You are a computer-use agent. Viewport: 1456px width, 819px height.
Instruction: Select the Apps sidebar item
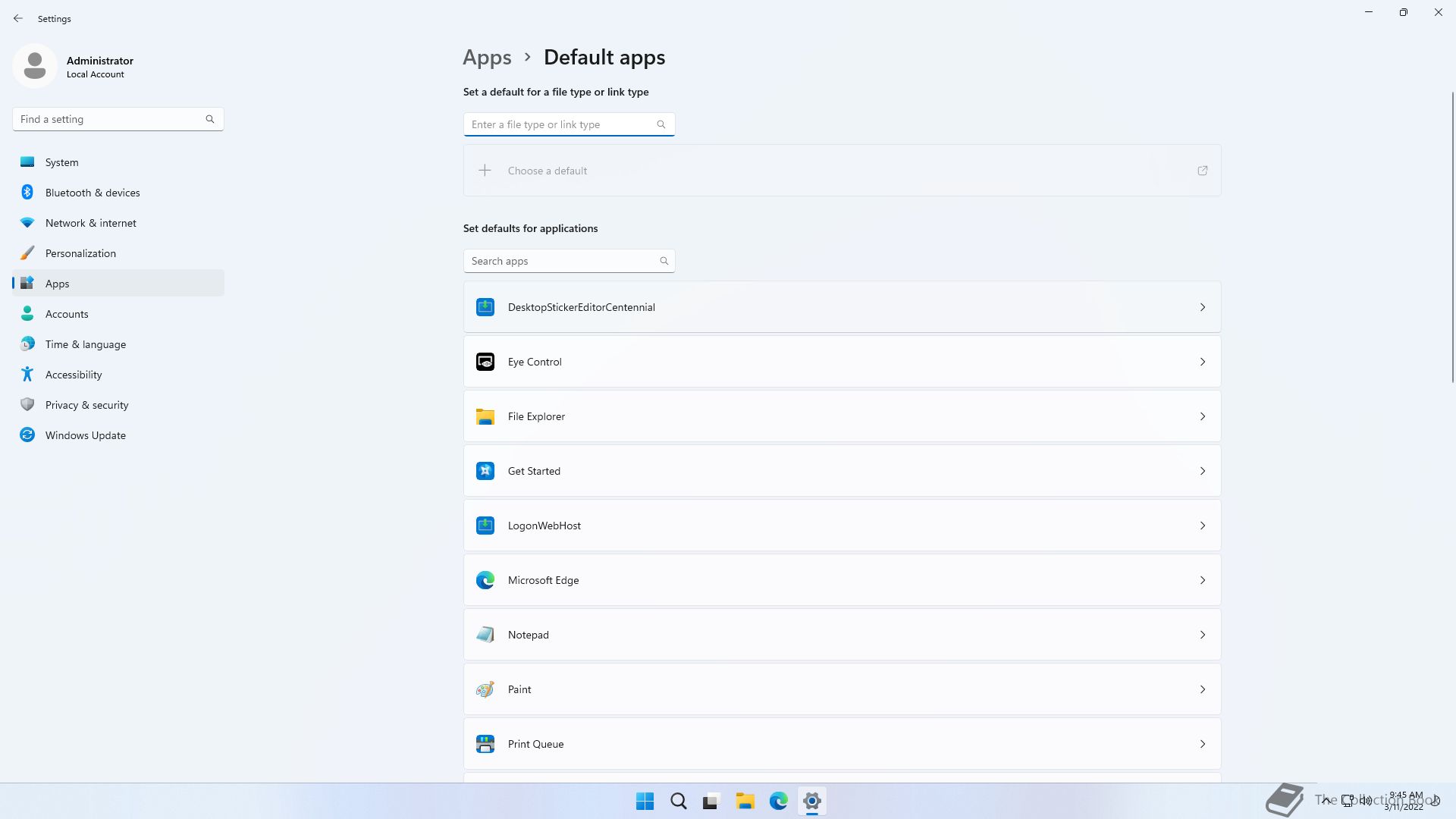(x=118, y=283)
